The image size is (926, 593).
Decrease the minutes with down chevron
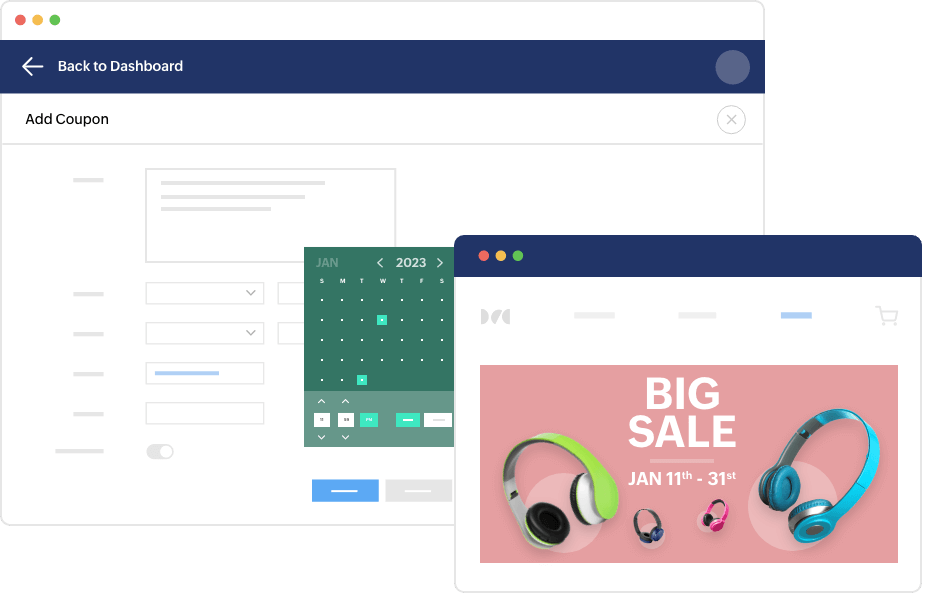pyautogui.click(x=345, y=437)
